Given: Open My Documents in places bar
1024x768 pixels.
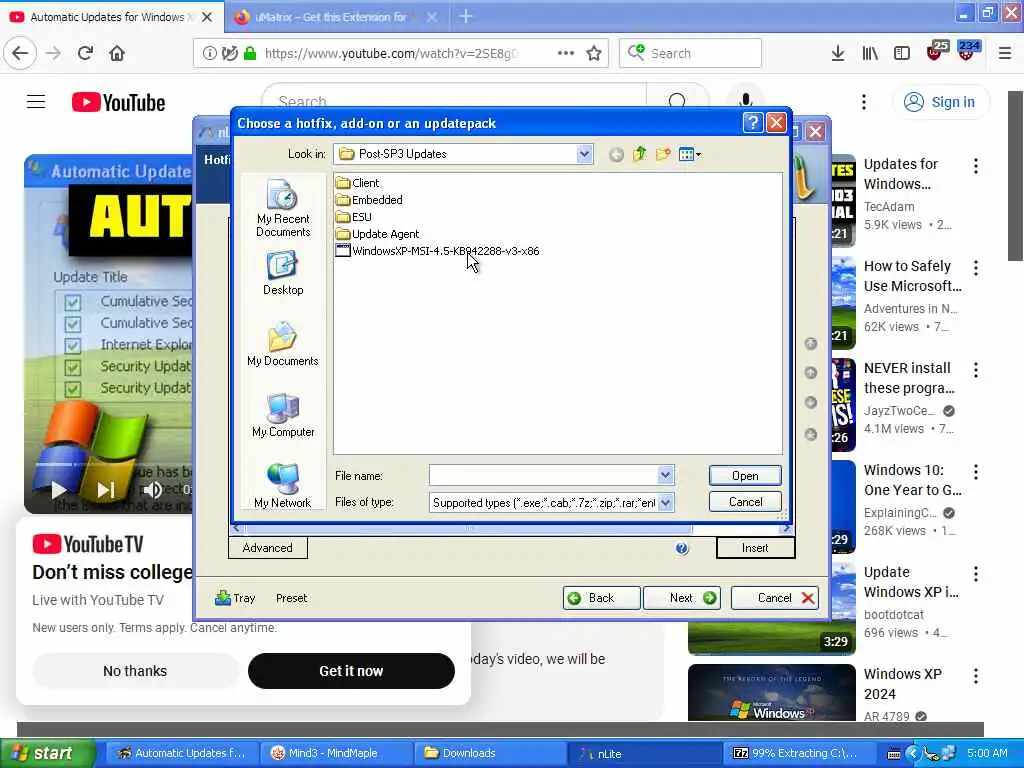Looking at the screenshot, I should (x=283, y=344).
